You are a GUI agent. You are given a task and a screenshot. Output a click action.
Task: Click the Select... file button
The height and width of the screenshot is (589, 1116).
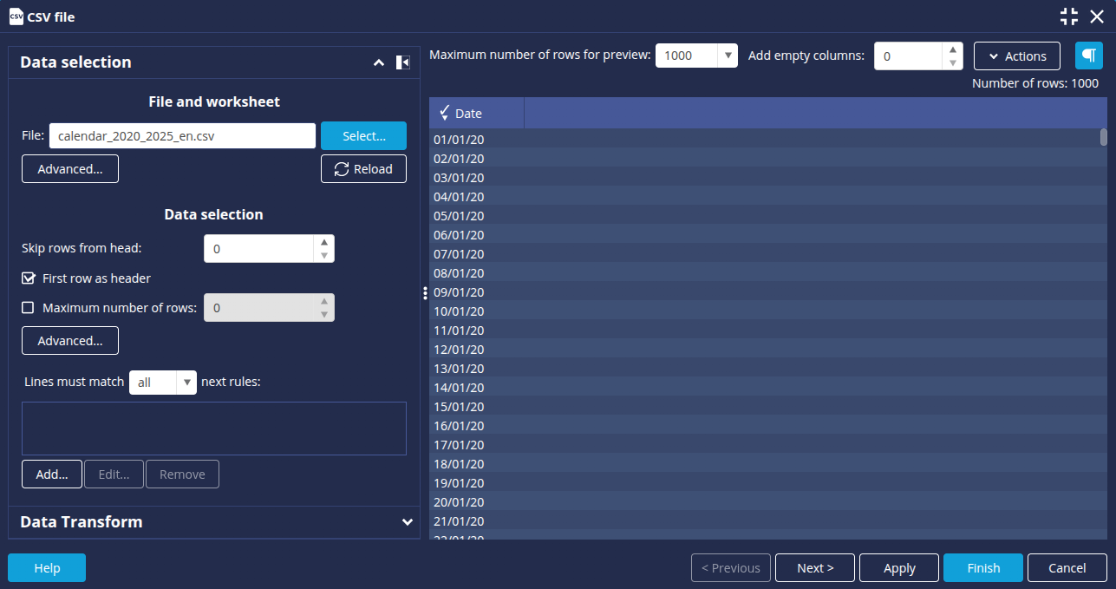[x=363, y=136]
